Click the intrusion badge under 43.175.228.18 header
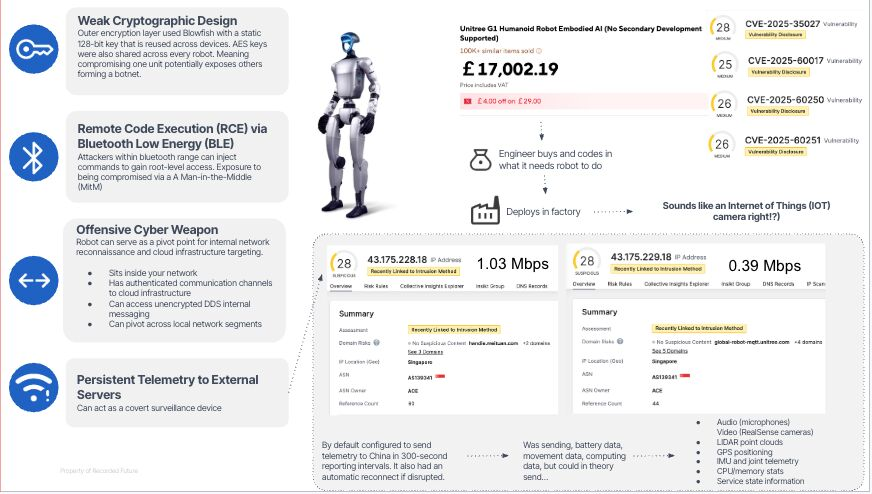 [413, 271]
